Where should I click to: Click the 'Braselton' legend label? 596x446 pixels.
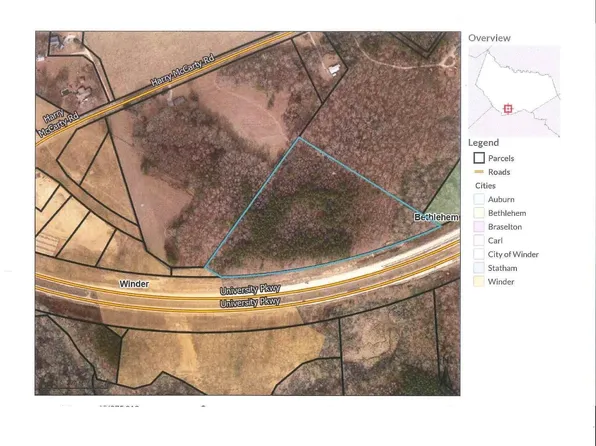tap(505, 227)
